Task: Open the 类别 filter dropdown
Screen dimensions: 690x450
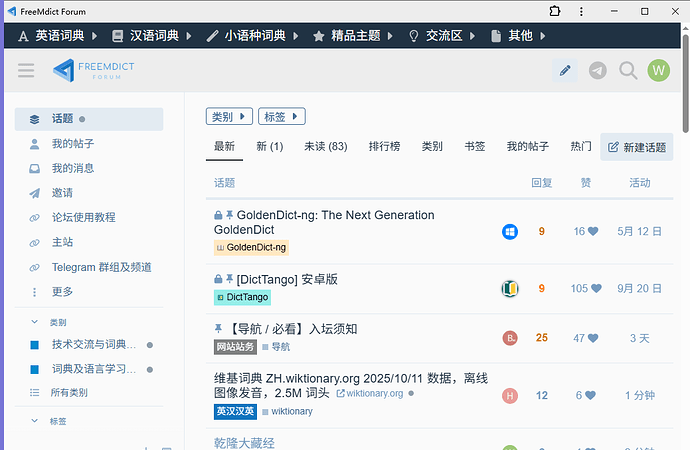Action: 229,117
